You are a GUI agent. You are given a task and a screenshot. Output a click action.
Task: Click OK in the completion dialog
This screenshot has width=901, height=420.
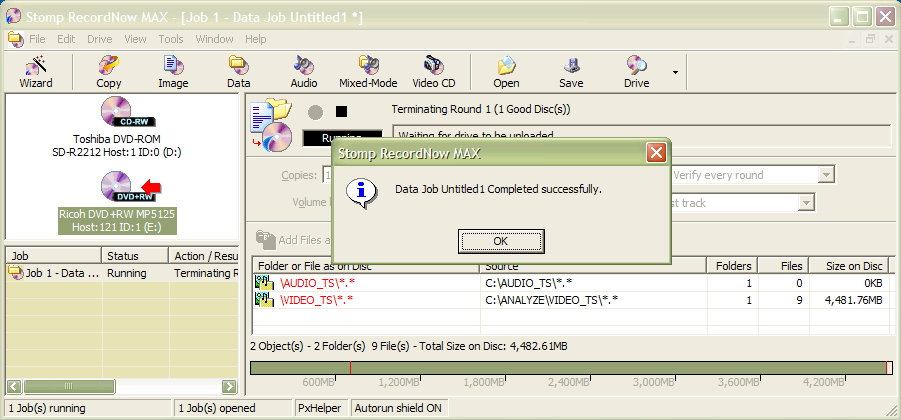500,241
